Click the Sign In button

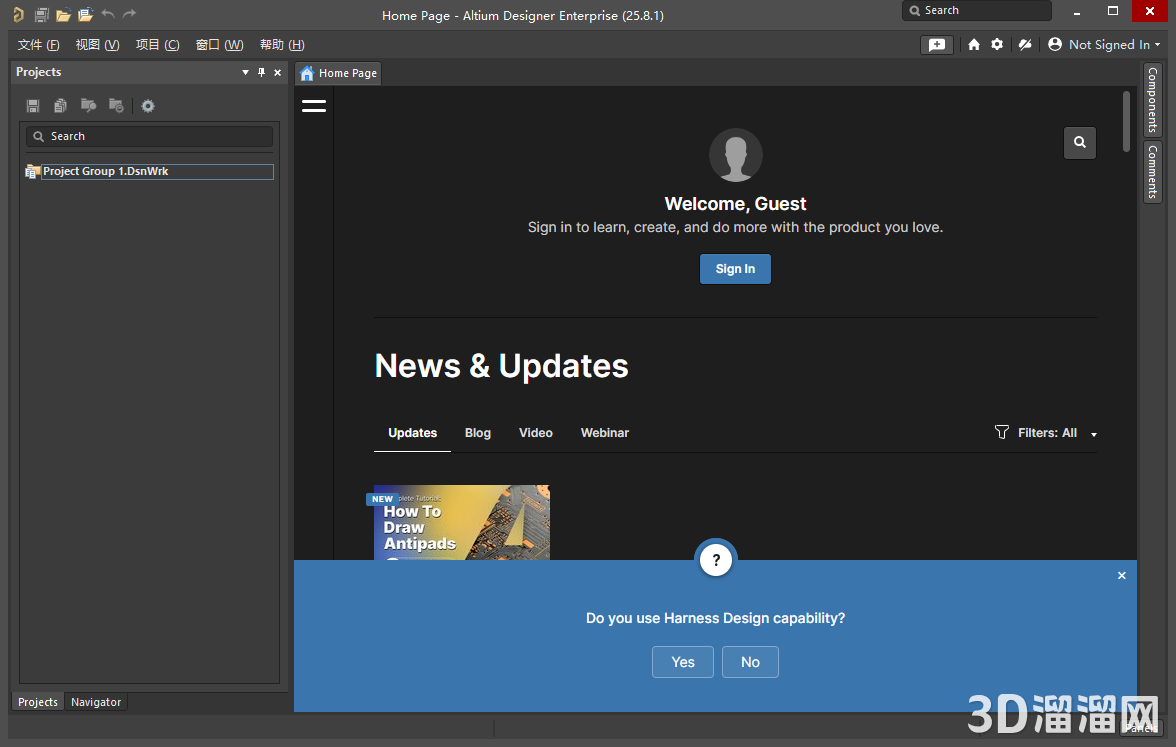point(735,268)
